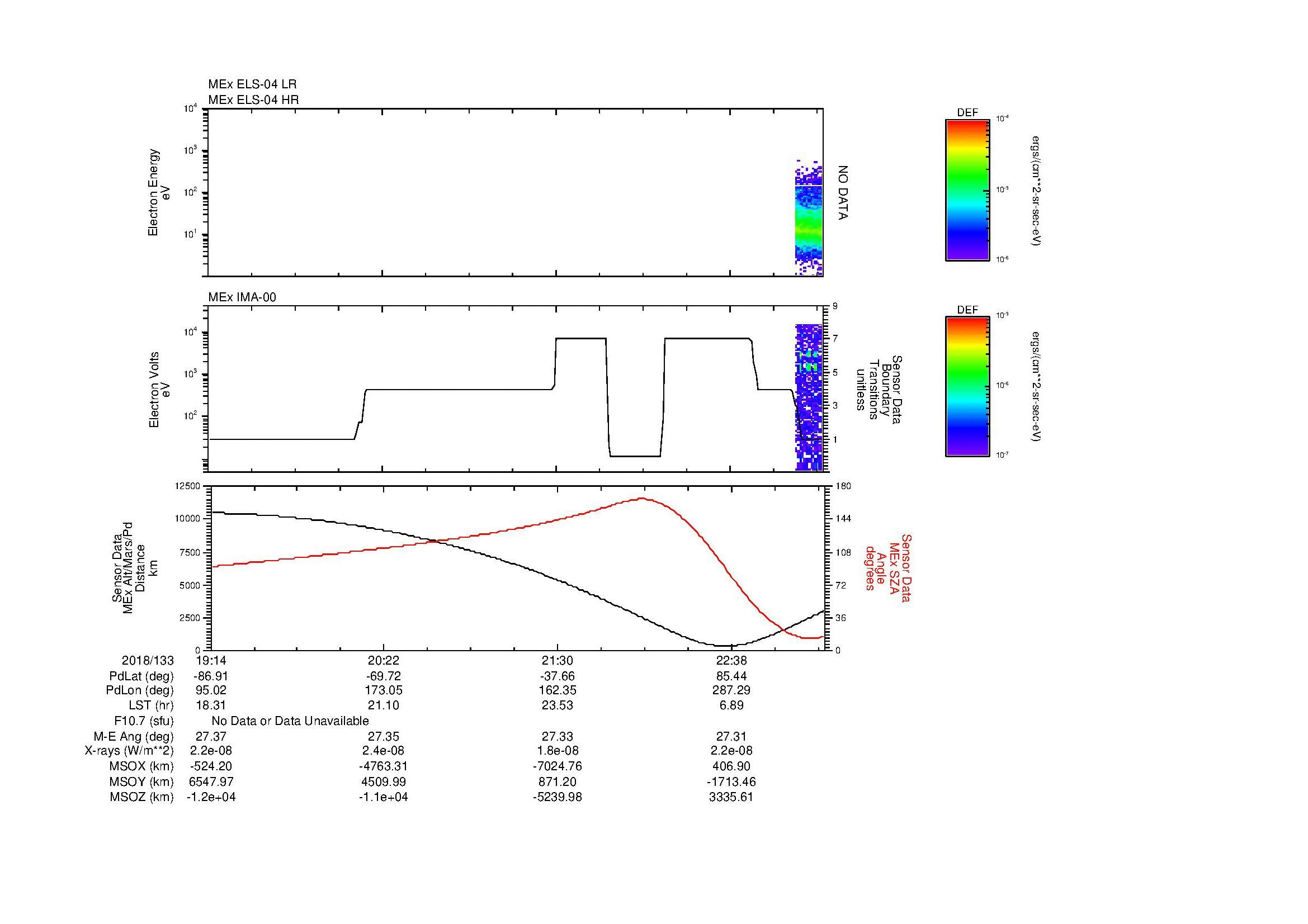Click the MSOY value '6547.97'
The width and height of the screenshot is (1308, 924).
pos(211,781)
